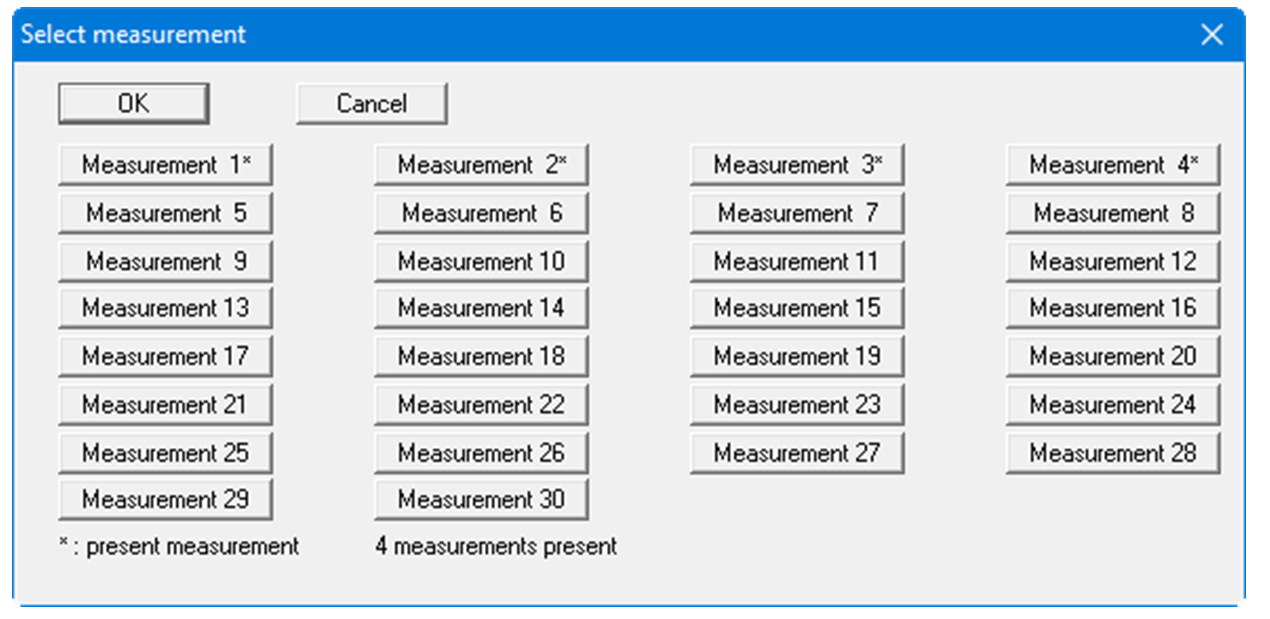Close the Select measurement dialog
Screen dimensions: 1270x619
pos(1211,35)
